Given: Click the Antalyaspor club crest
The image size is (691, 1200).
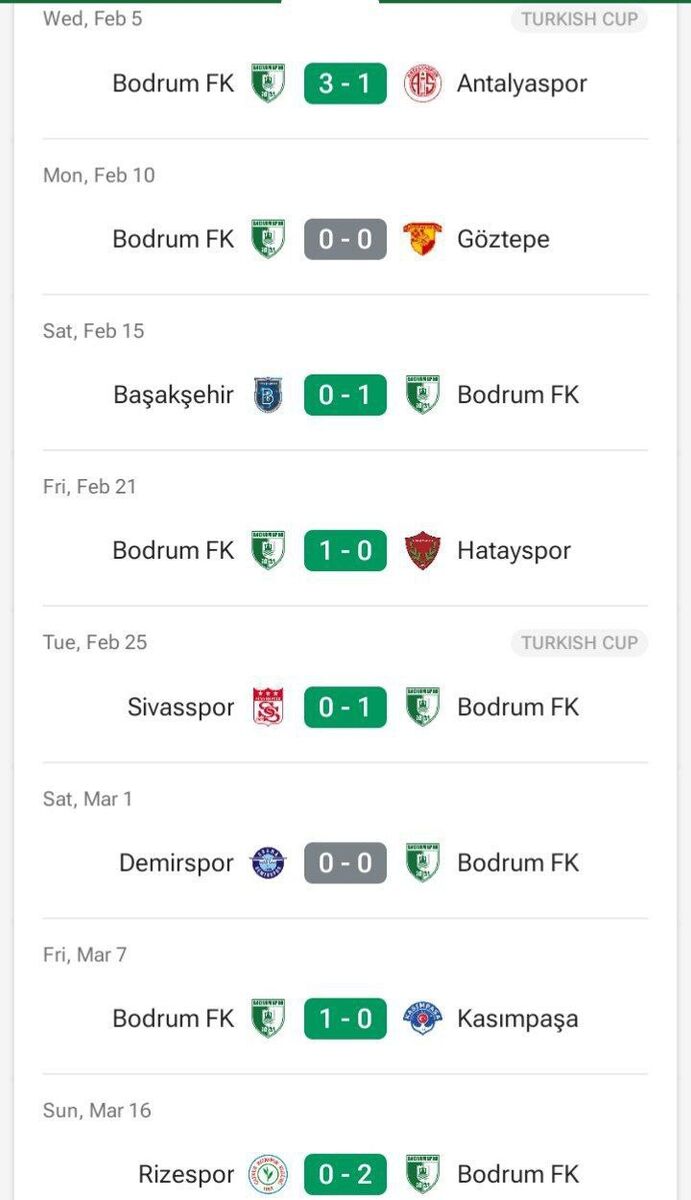Looking at the screenshot, I should [x=422, y=84].
